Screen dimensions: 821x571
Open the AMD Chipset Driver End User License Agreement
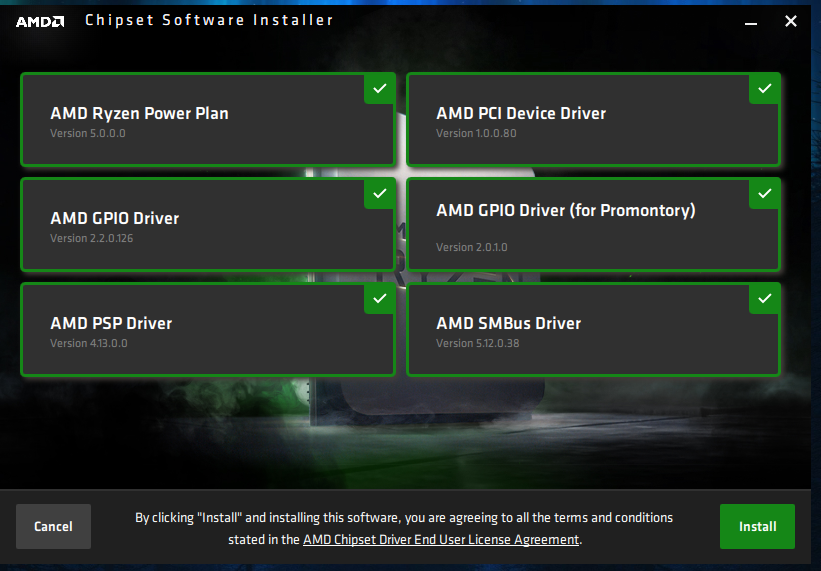coord(440,539)
